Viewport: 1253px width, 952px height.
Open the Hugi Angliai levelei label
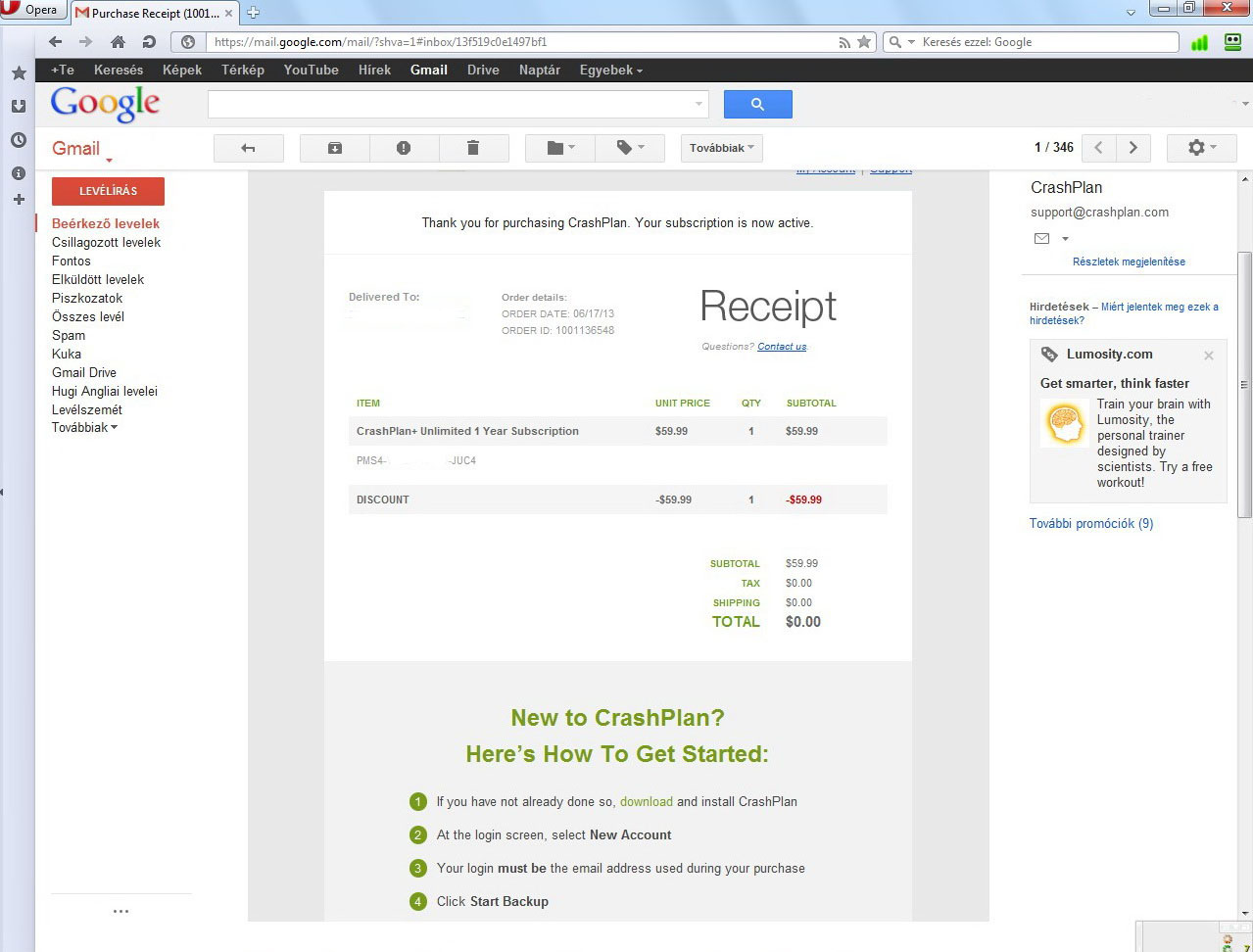105,391
